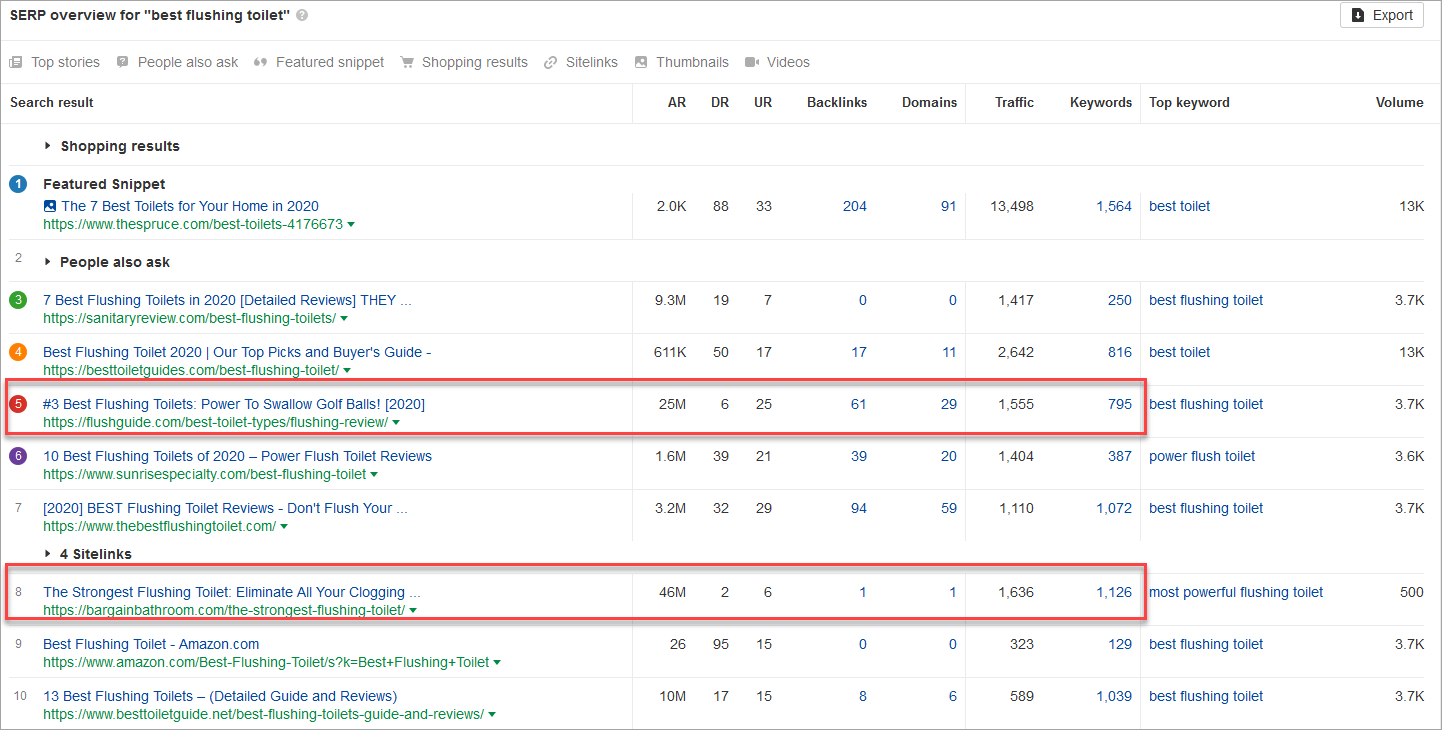This screenshot has height=730, width=1442.
Task: Click backlinks count 204 for thespruce
Action: [x=854, y=206]
